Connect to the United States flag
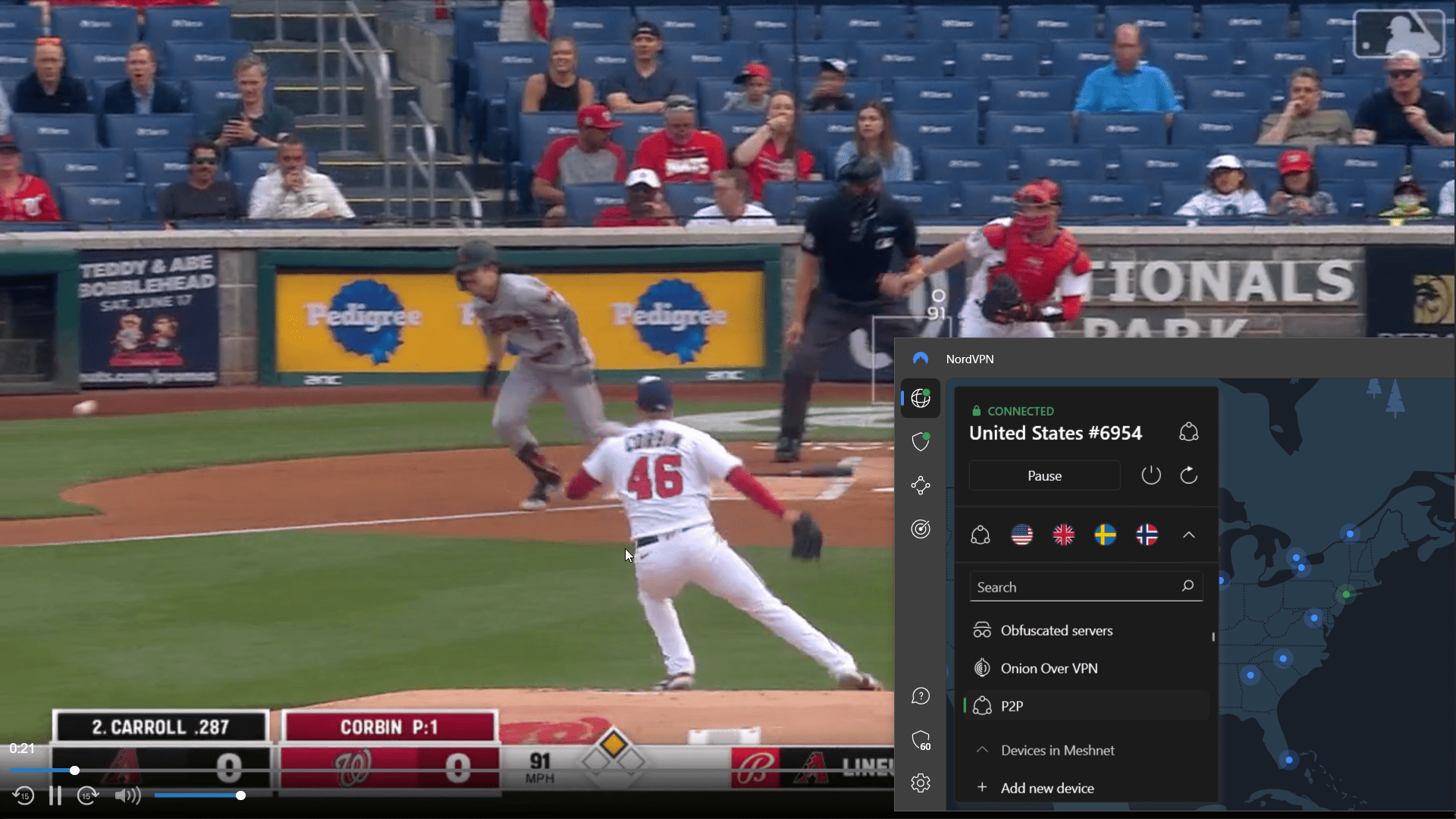Screen dimensions: 1456x819 [1022, 535]
